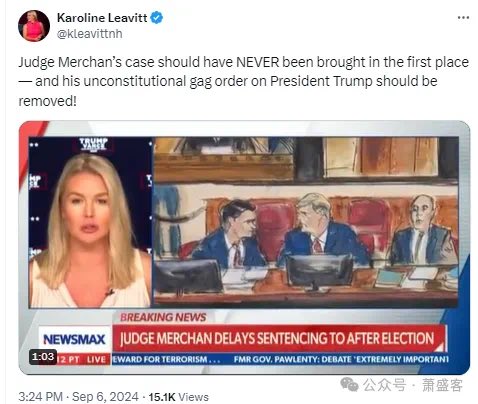Image resolution: width=478 pixels, height=404 pixels.
Task: Click the Trump Vance logo above the speaker
Action: (x=93, y=144)
